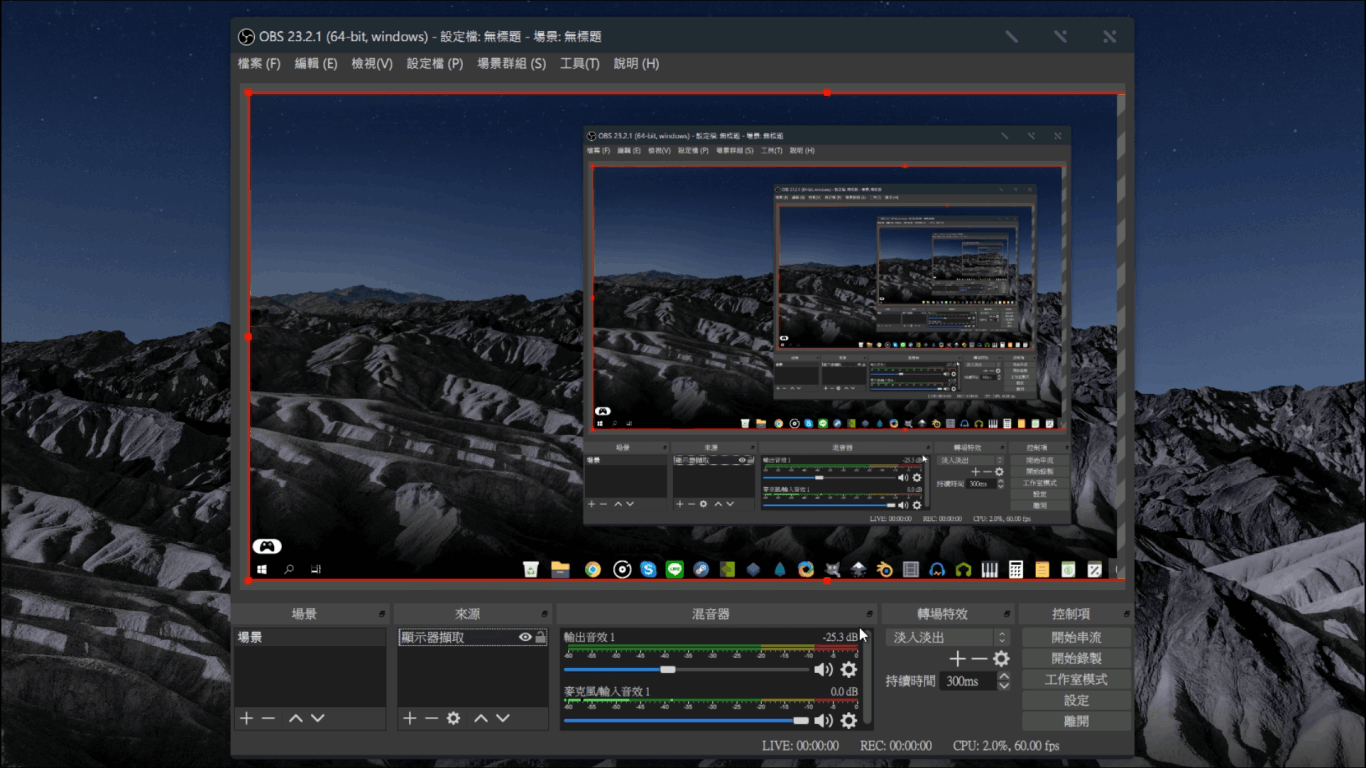Move the scene down in the 場景 panel
The height and width of the screenshot is (768, 1366).
tap(318, 718)
